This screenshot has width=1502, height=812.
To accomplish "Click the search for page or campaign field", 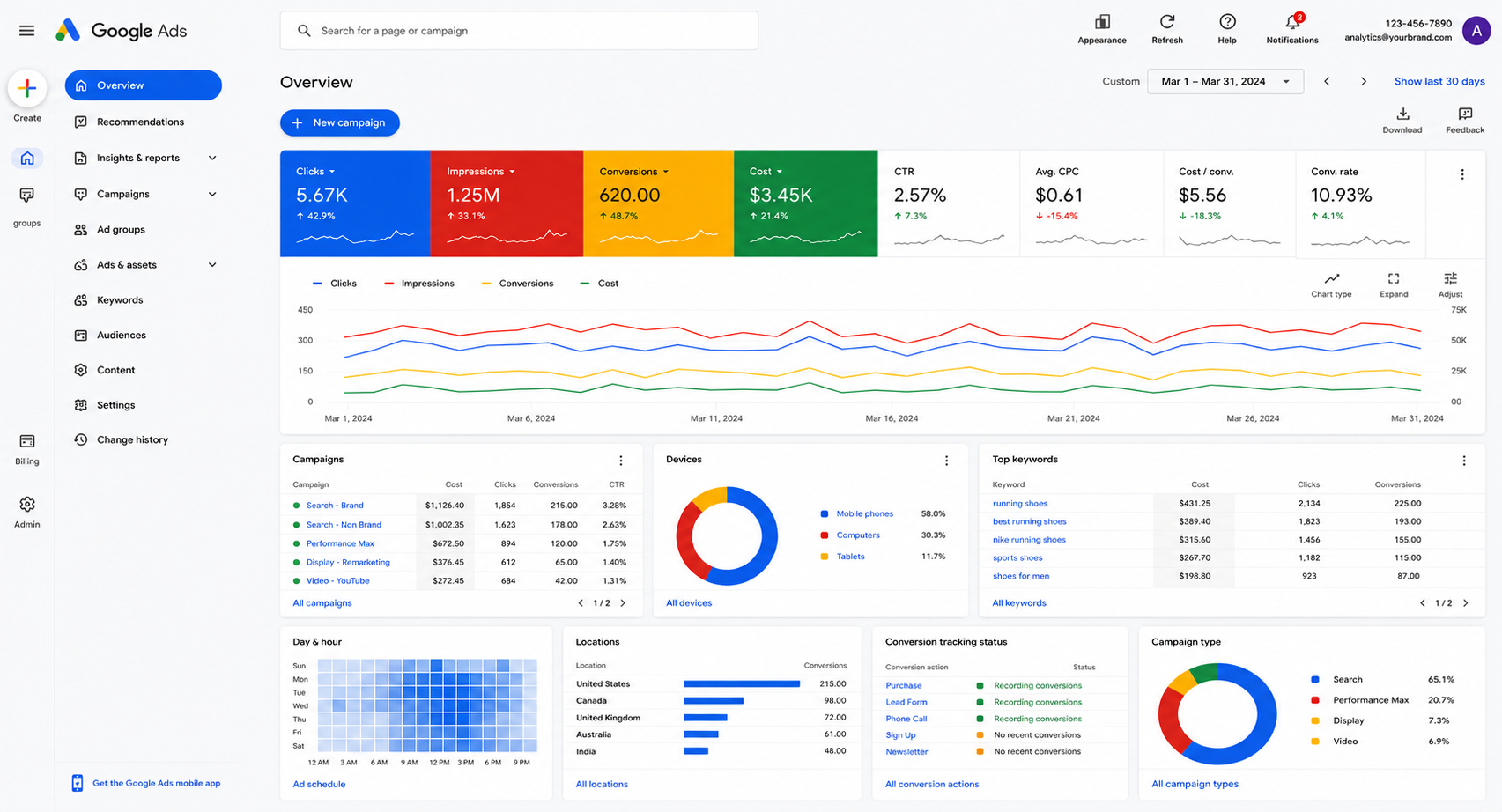I will coord(519,31).
